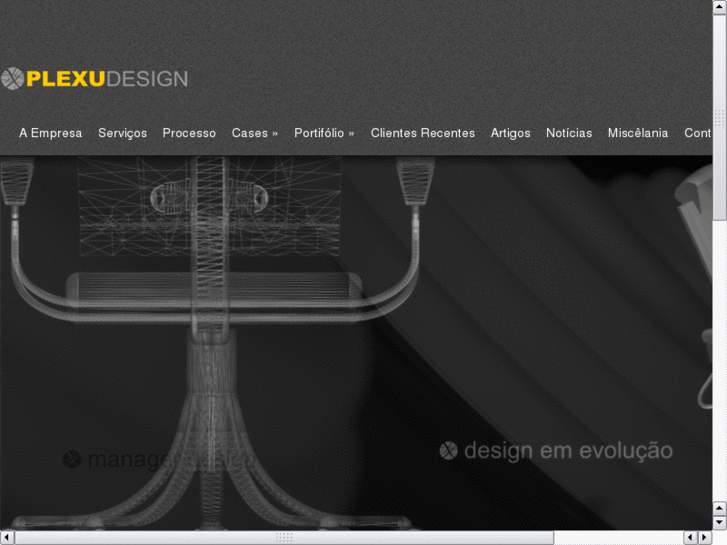Click the 'design em evolução' slogan text
727x545 pixels.
(x=568, y=451)
